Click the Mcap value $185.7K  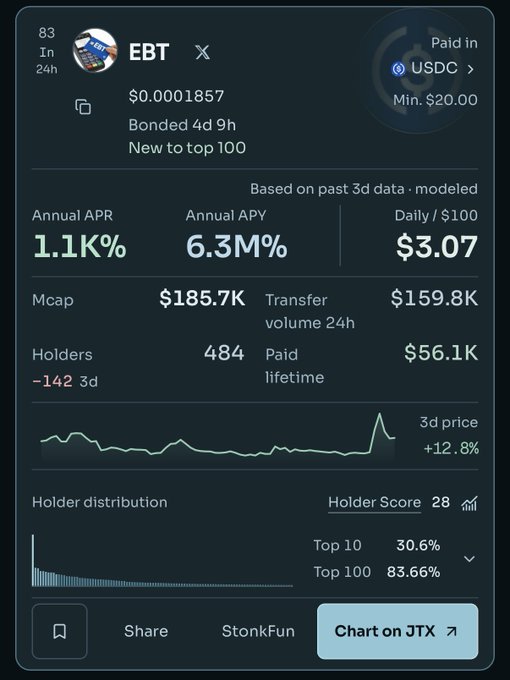[202, 298]
